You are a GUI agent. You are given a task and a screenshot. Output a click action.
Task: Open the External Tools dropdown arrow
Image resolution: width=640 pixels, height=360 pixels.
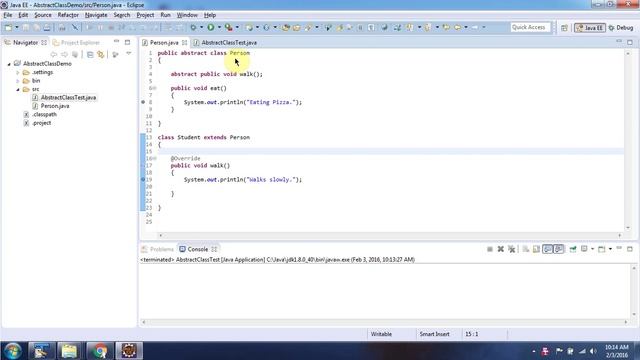237,27
